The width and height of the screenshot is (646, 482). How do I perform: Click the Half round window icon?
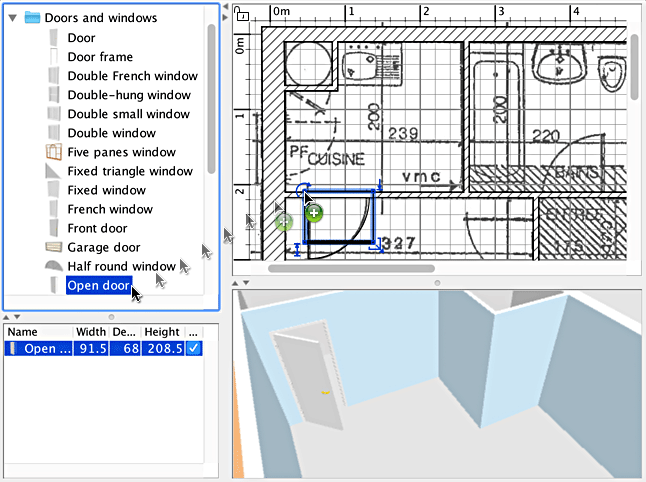(x=54, y=266)
